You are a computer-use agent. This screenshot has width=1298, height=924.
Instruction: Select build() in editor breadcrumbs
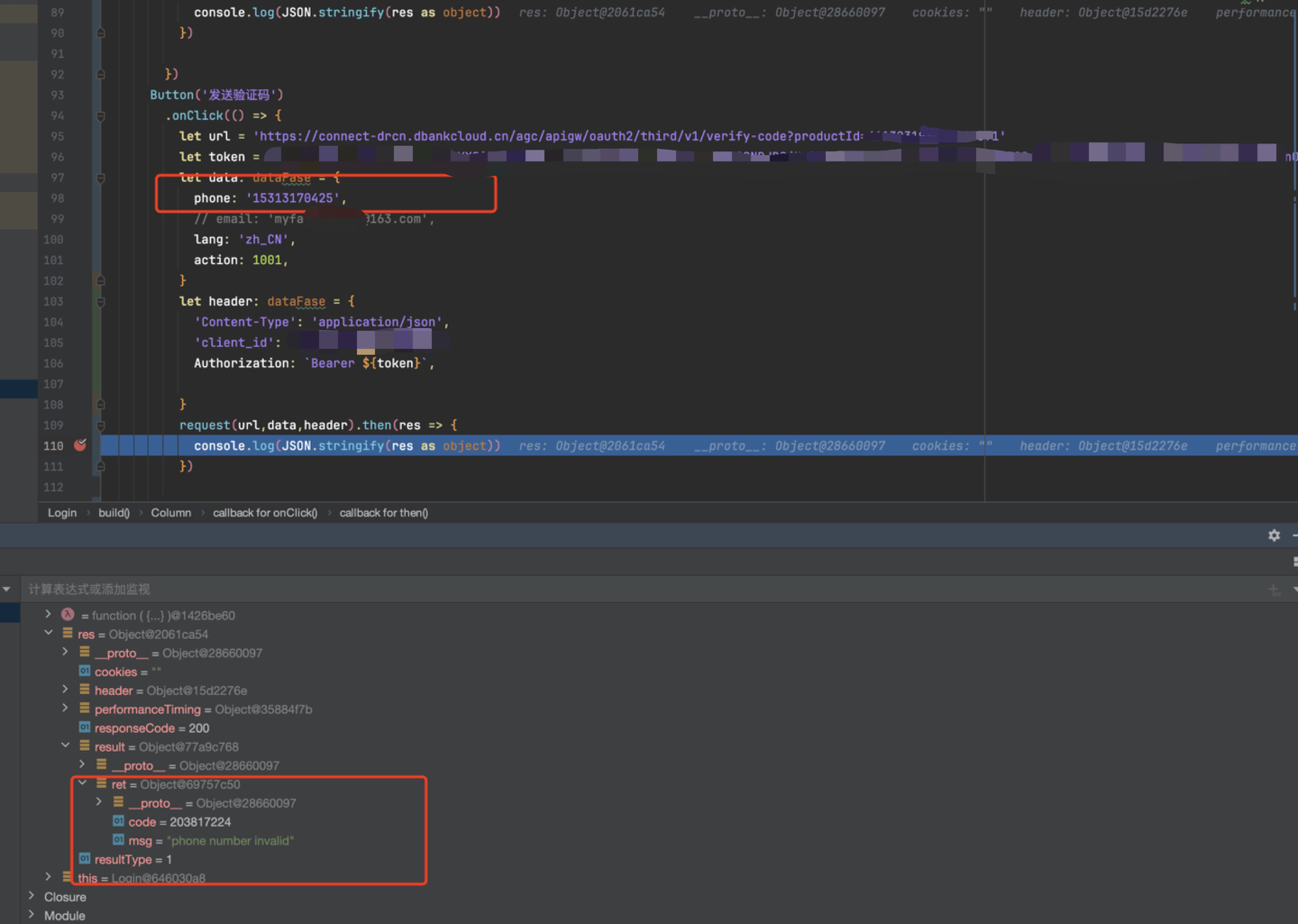tap(114, 513)
